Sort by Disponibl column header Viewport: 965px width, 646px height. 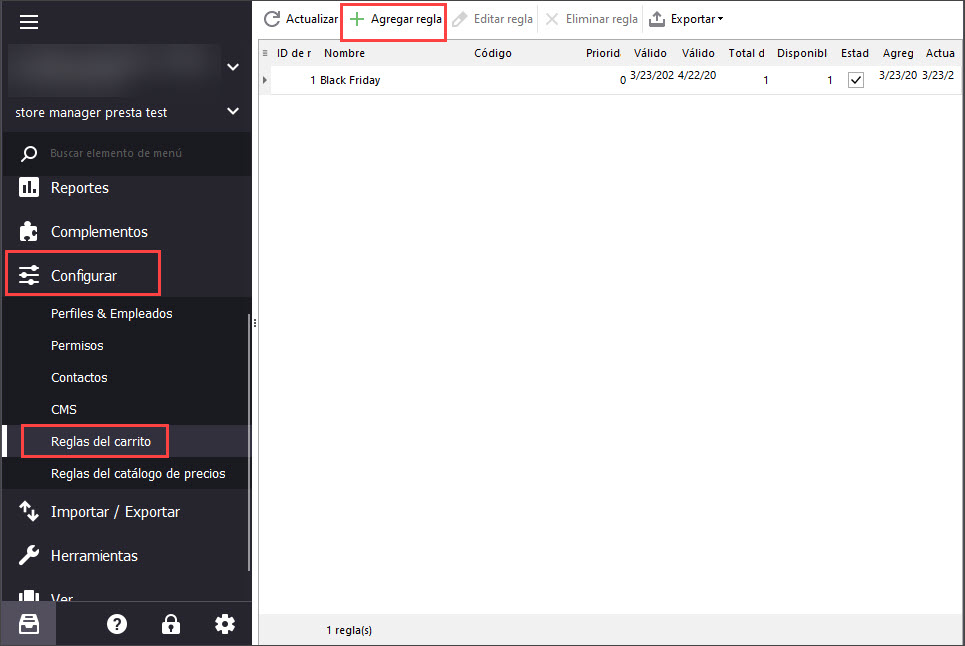pos(802,53)
